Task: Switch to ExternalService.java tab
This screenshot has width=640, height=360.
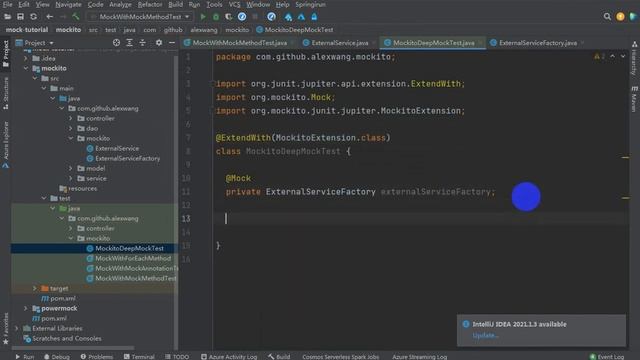Action: coord(340,42)
